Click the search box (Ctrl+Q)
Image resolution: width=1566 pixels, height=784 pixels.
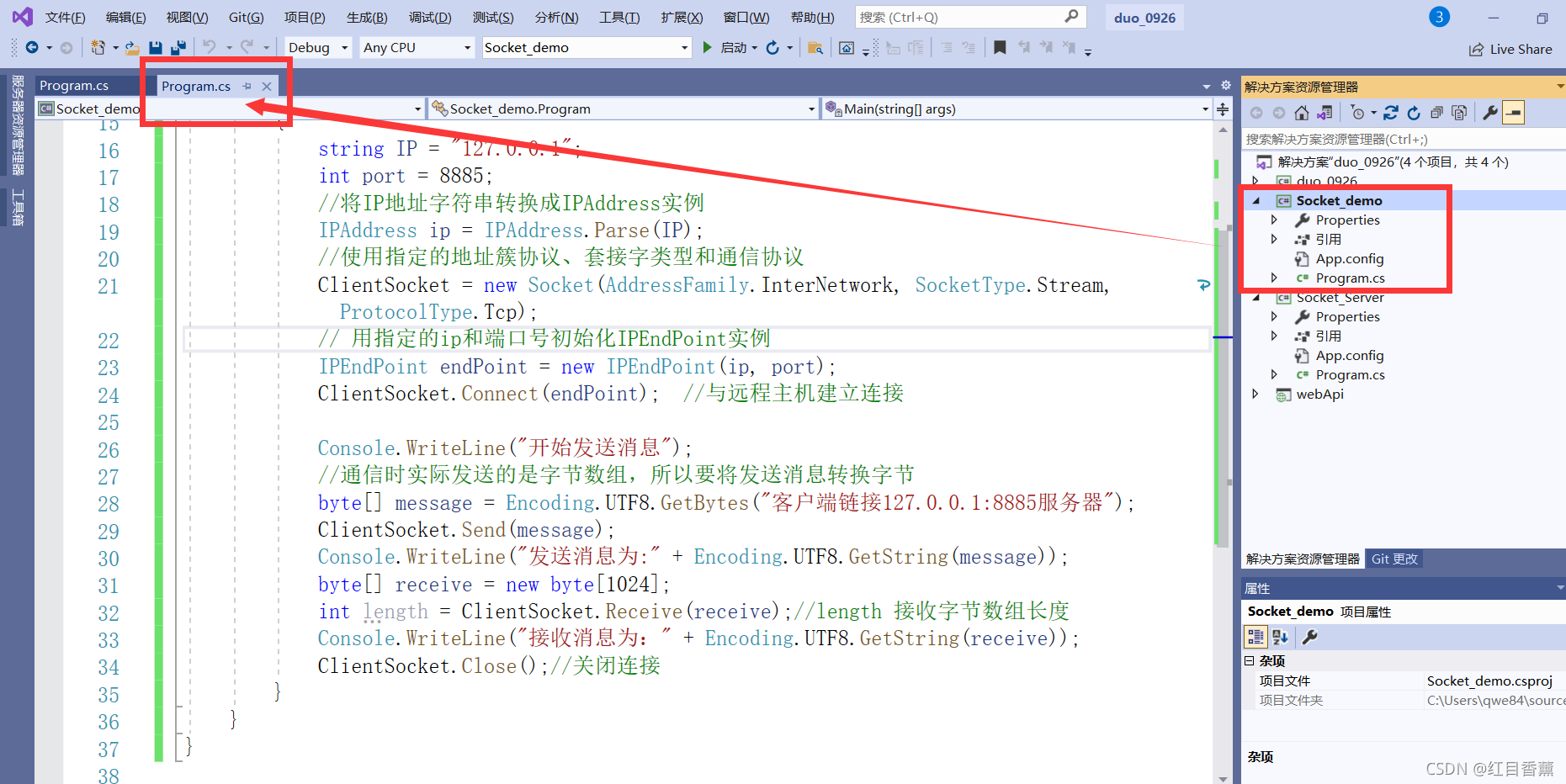point(970,17)
